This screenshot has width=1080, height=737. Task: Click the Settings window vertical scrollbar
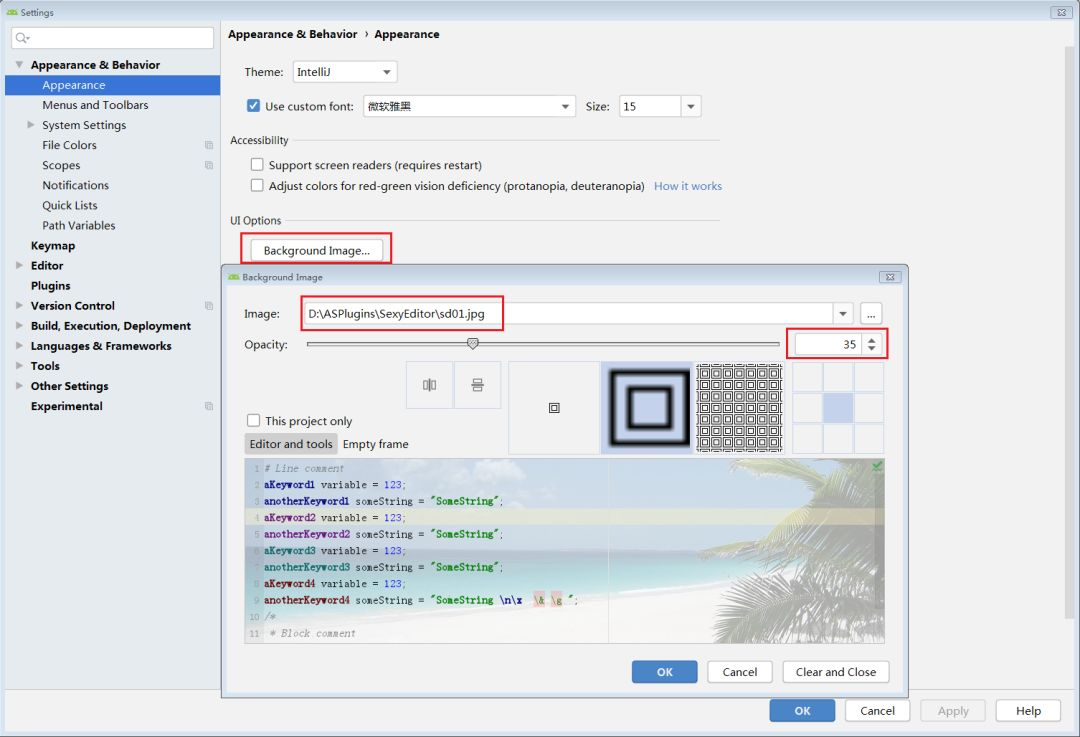point(1070,331)
